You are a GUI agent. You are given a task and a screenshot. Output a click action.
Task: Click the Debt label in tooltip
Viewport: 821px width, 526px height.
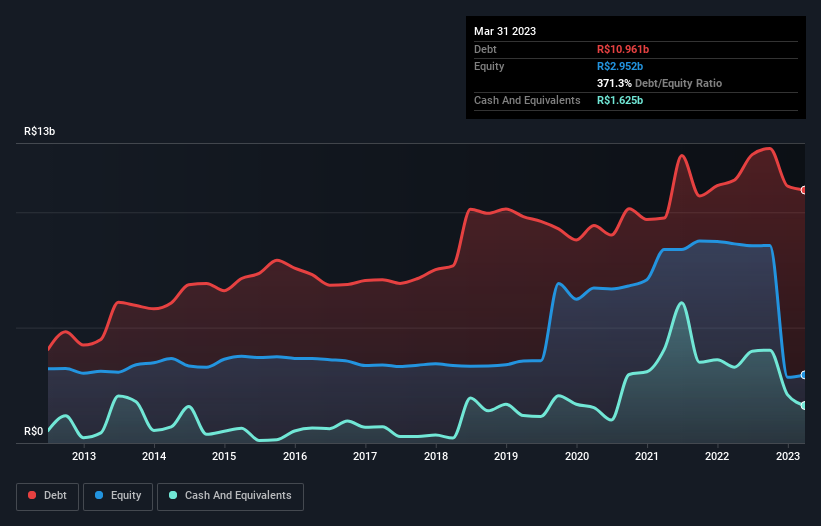click(x=485, y=49)
